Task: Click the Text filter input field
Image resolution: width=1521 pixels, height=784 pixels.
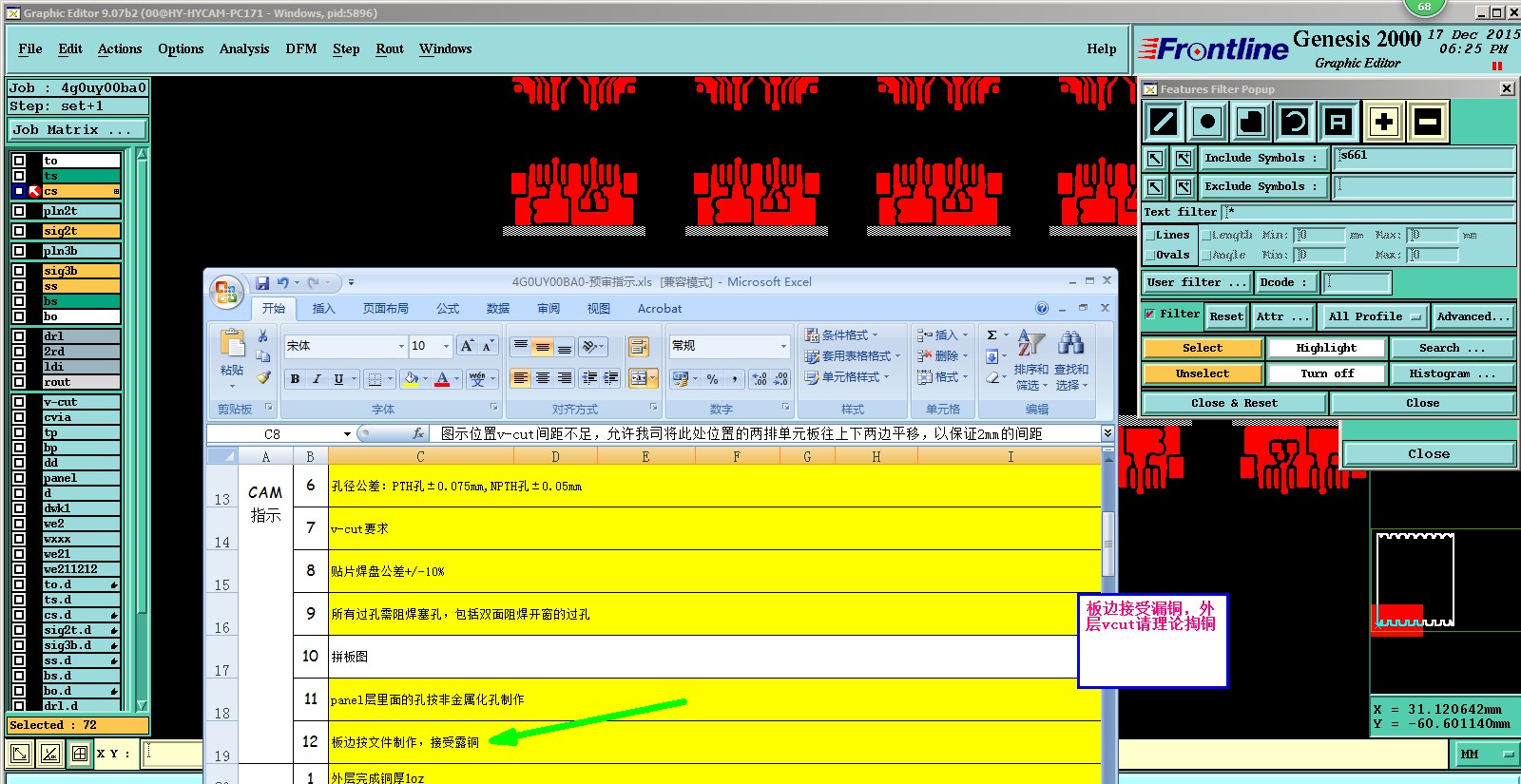Action: pyautogui.click(x=1369, y=212)
